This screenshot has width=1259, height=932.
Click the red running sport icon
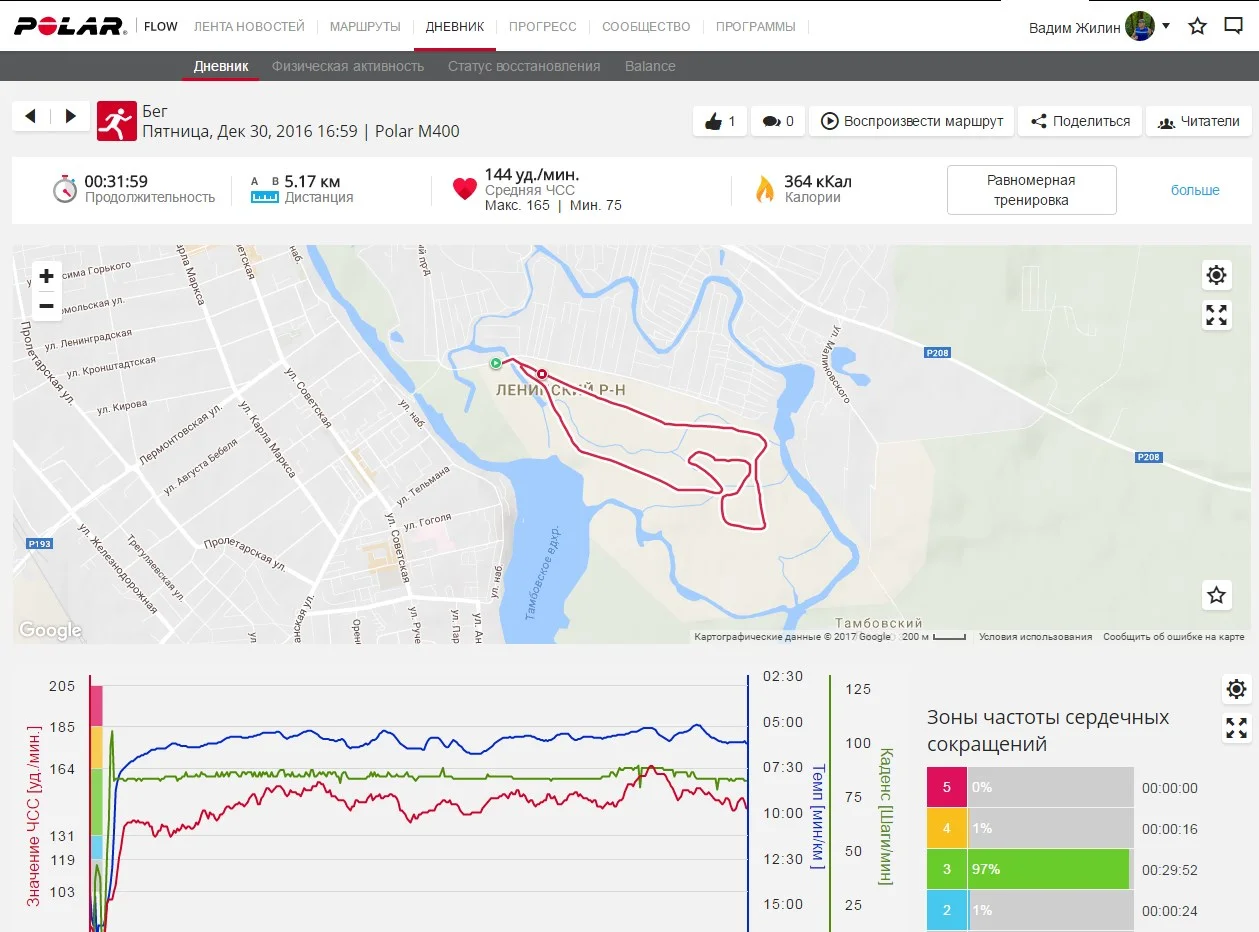[x=116, y=121]
